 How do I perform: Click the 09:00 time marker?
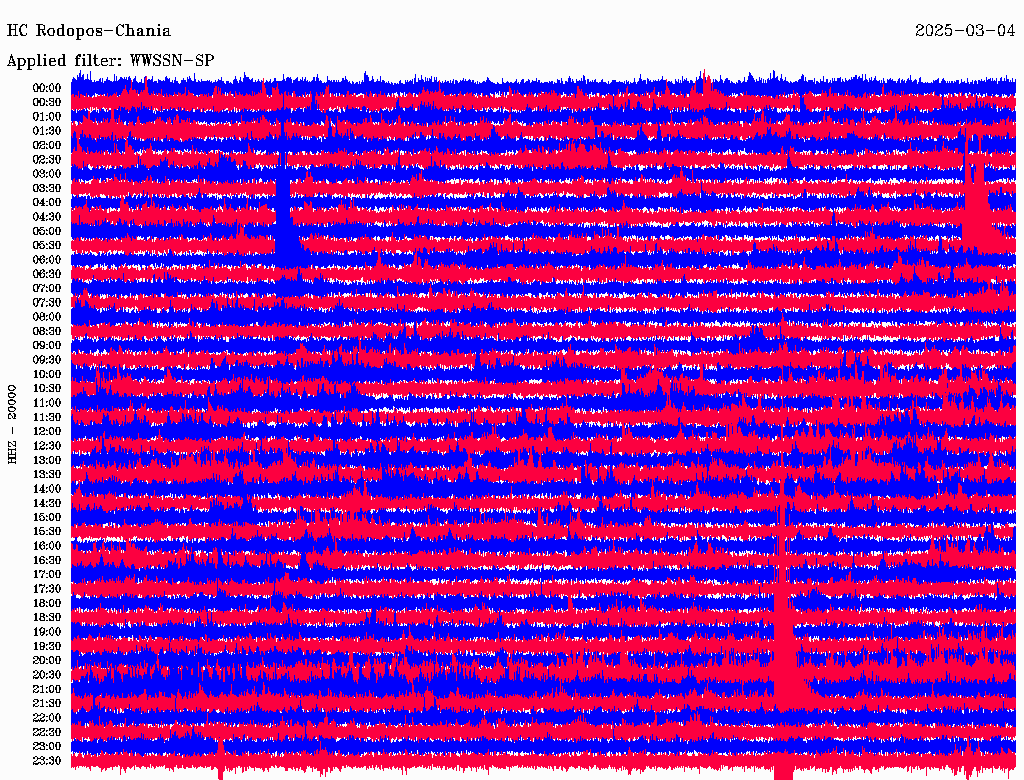click(x=46, y=346)
